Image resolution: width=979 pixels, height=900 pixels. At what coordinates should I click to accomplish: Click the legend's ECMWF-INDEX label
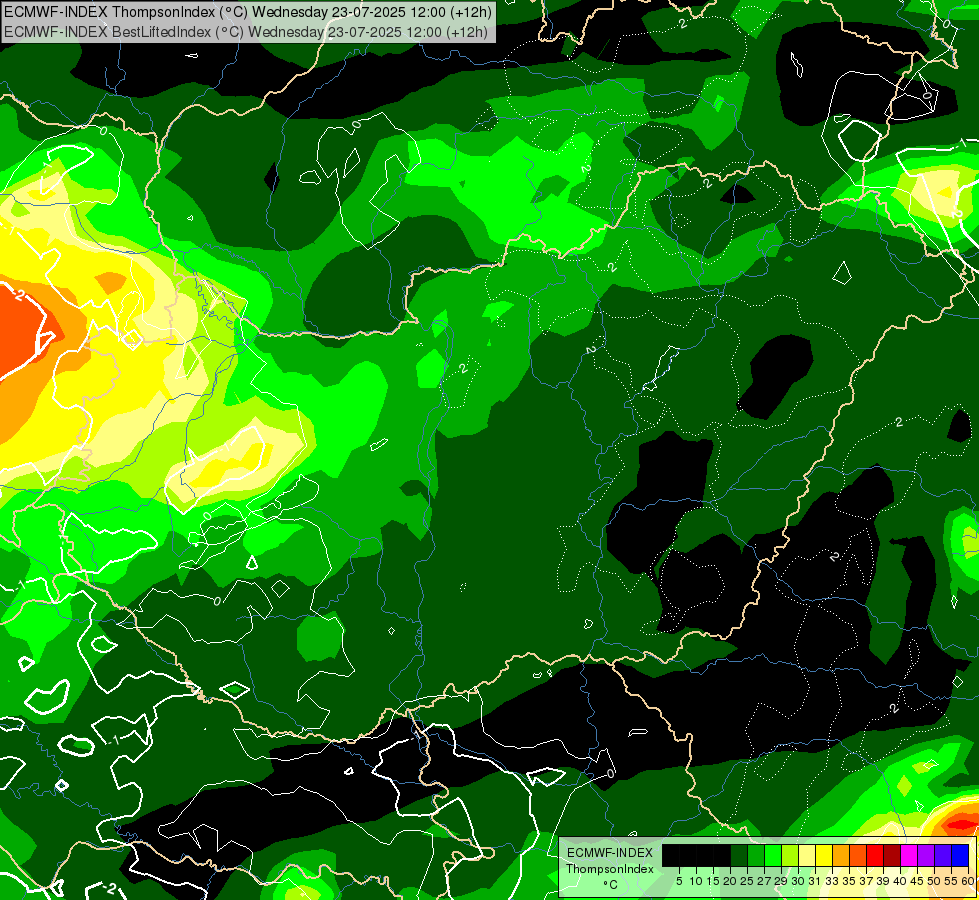click(x=609, y=853)
